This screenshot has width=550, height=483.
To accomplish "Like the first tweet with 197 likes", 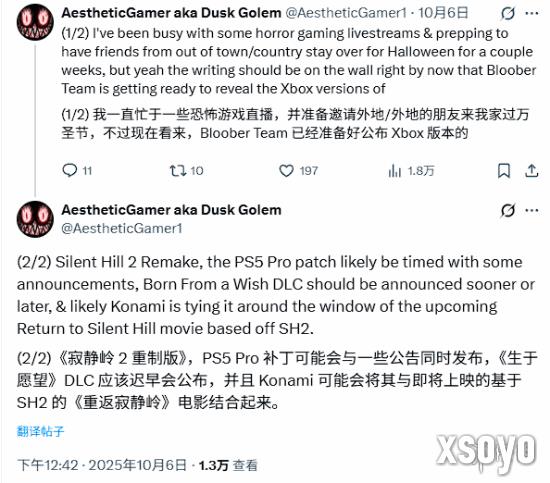I will click(x=299, y=171).
